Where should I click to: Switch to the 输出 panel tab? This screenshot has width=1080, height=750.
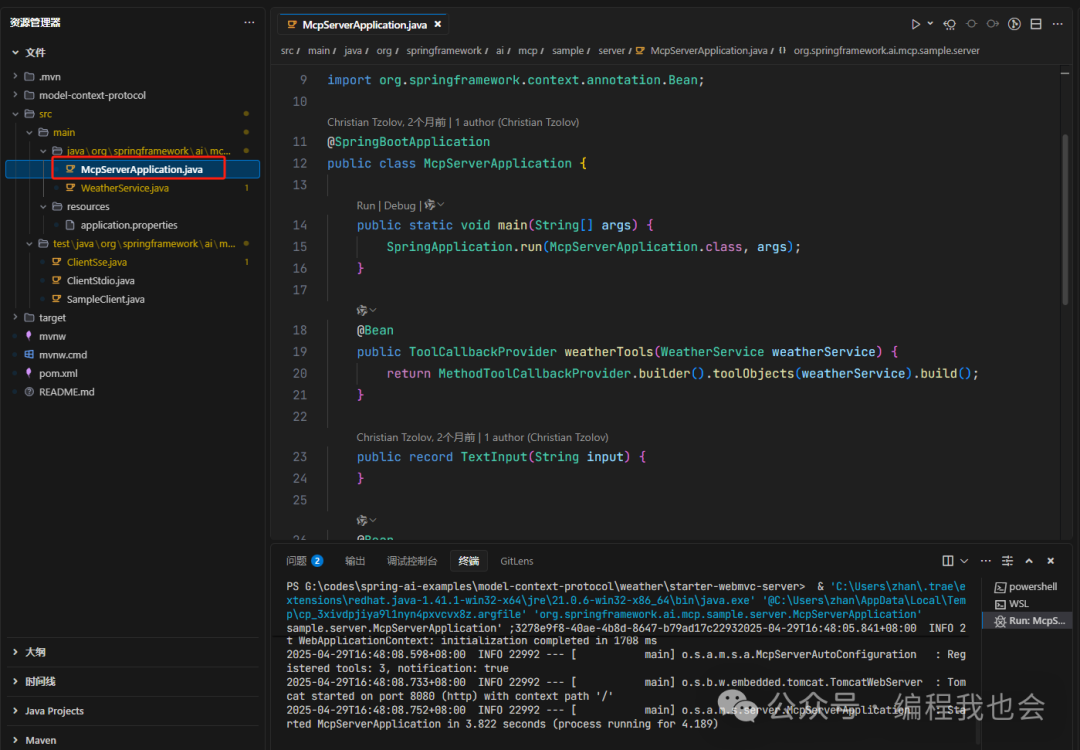tap(355, 560)
